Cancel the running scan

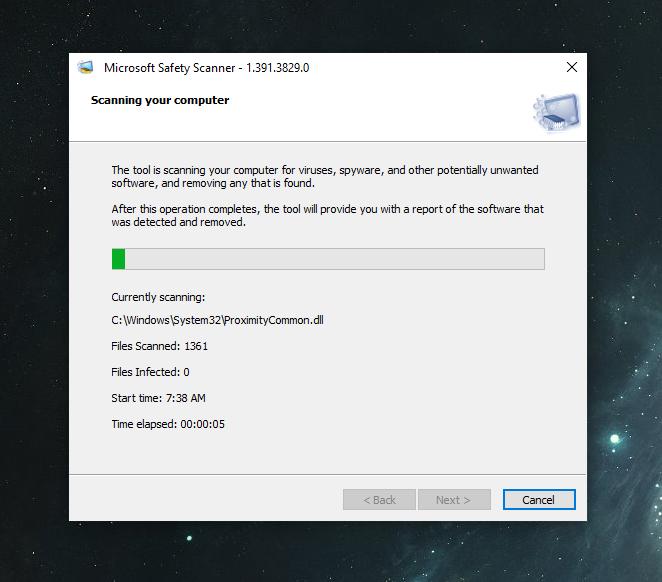pos(539,500)
